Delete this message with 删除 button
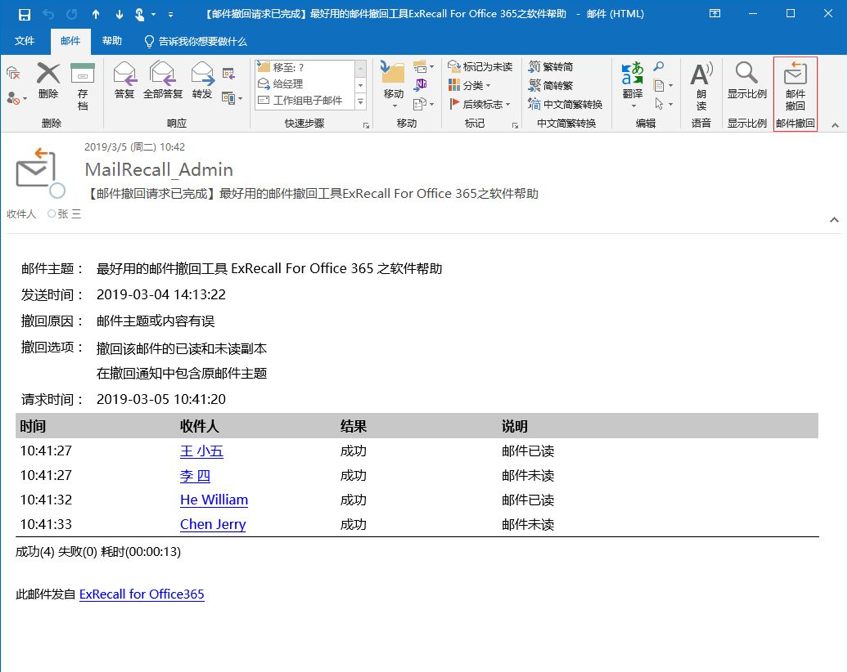Screen dimensions: 847x672 (x=48, y=81)
